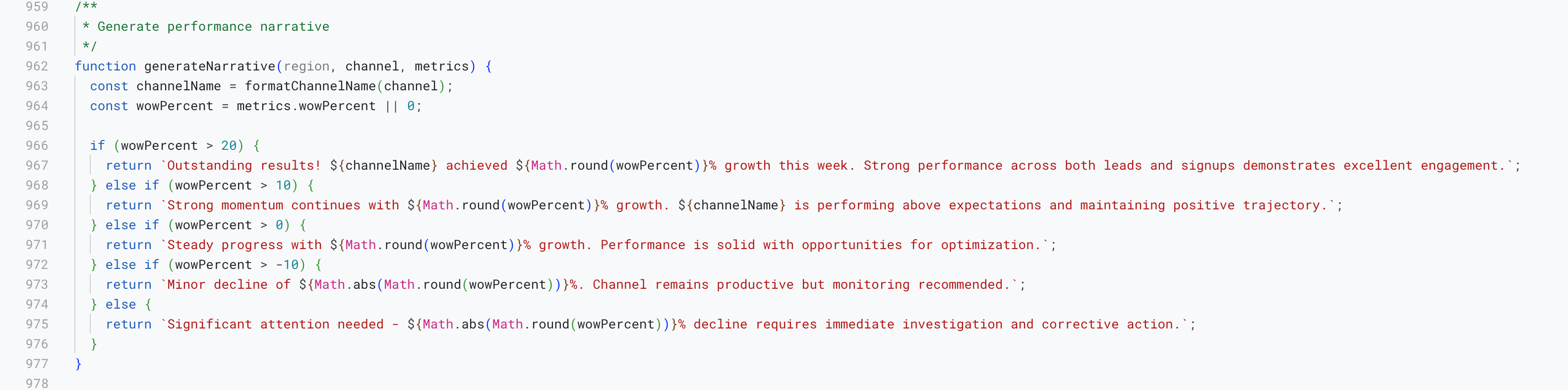The width and height of the screenshot is (1568, 390).
Task: Click the final 'else' keyword on line 974
Action: 121,305
